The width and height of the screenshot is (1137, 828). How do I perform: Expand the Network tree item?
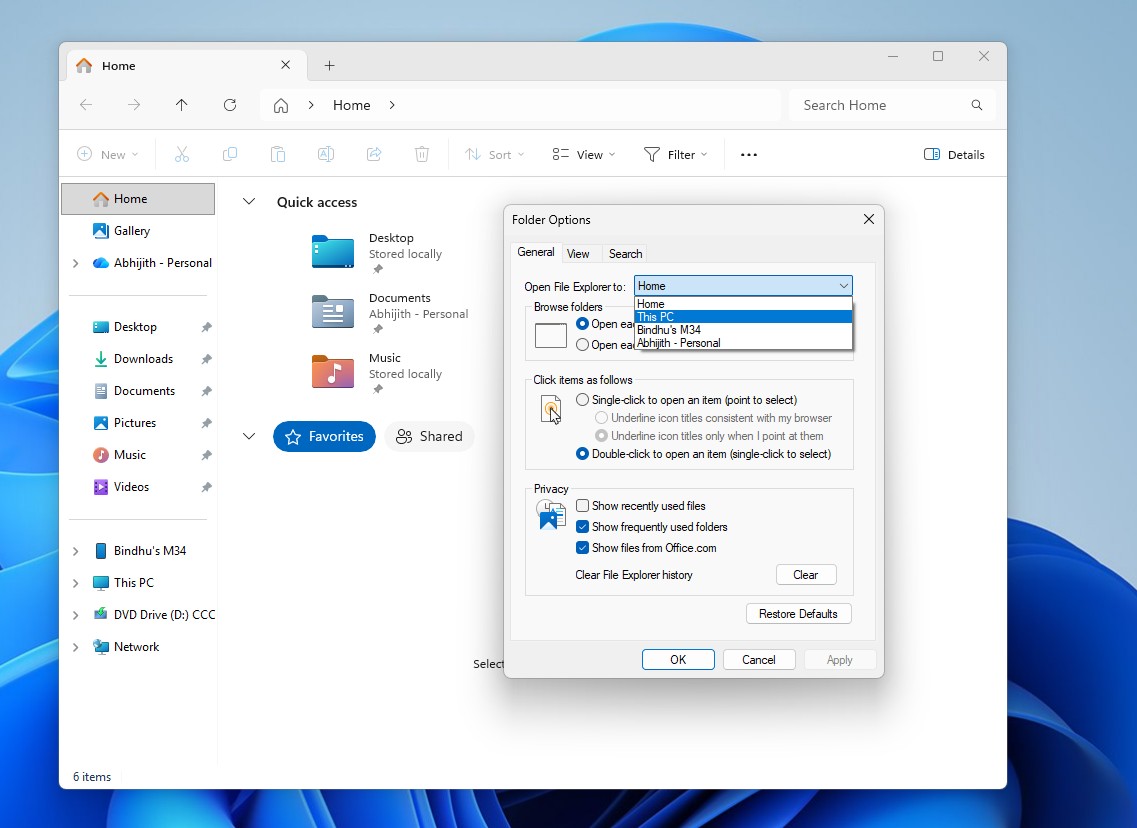76,647
